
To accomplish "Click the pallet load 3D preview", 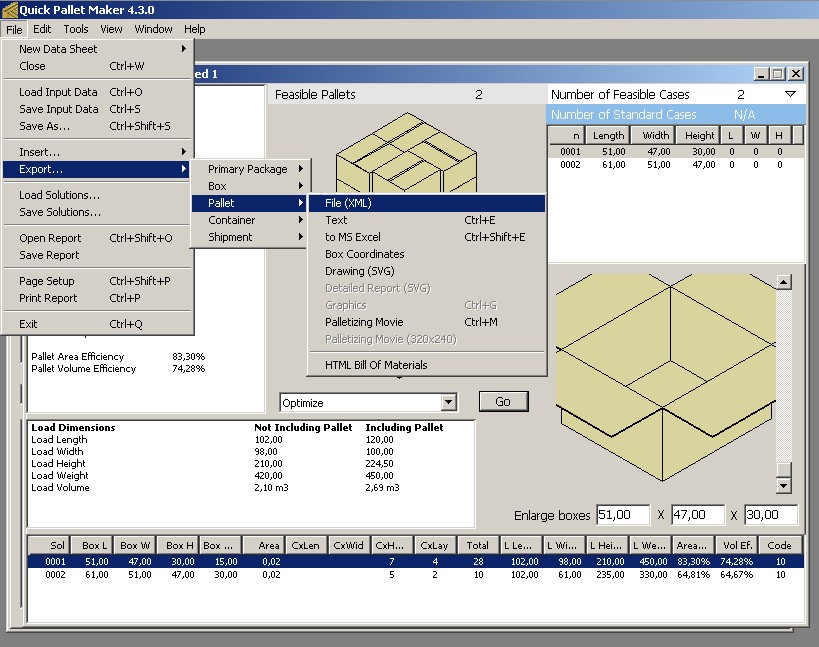I will click(x=406, y=152).
